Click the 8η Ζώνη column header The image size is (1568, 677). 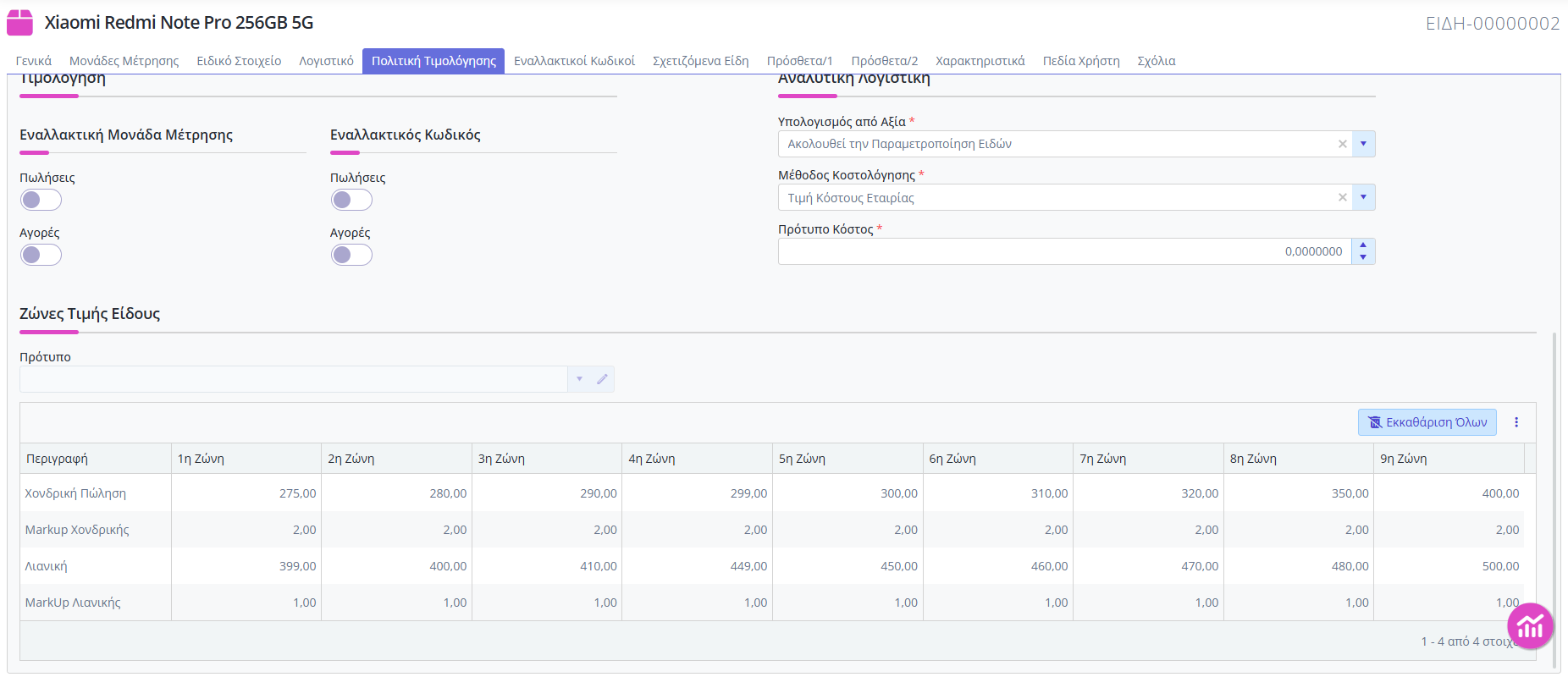1299,459
